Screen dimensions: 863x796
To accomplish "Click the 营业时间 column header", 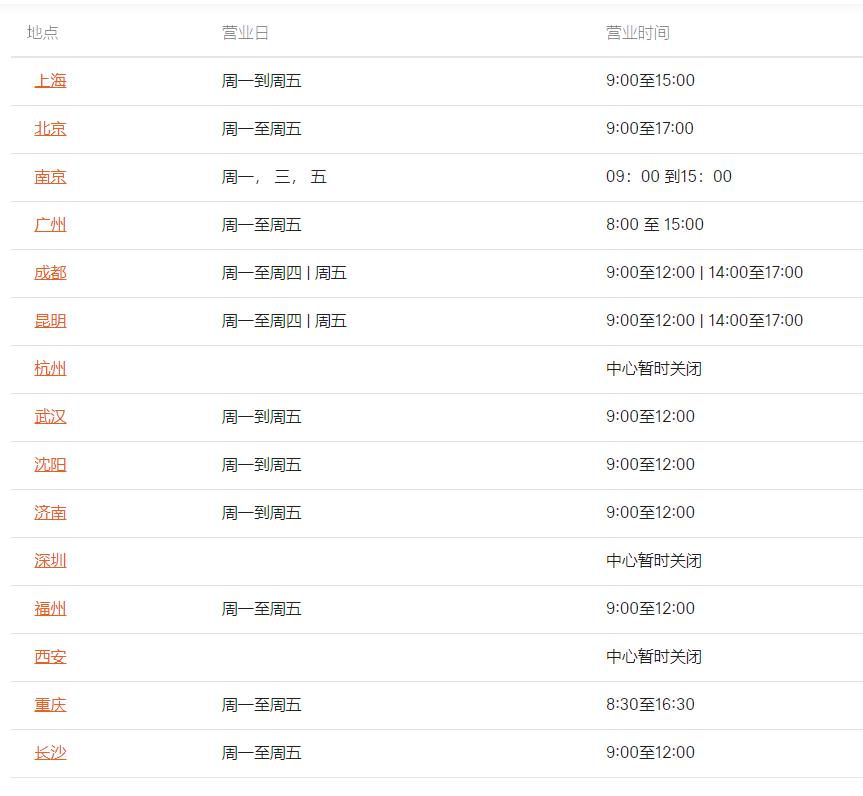I will point(638,32).
